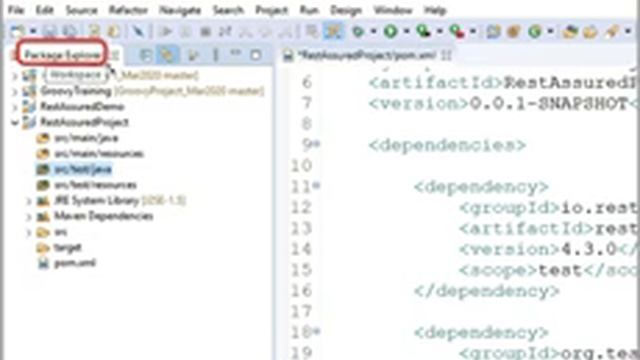The height and width of the screenshot is (360, 640).
Task: Select pom.xml in Package Explorer
Action: [75, 263]
